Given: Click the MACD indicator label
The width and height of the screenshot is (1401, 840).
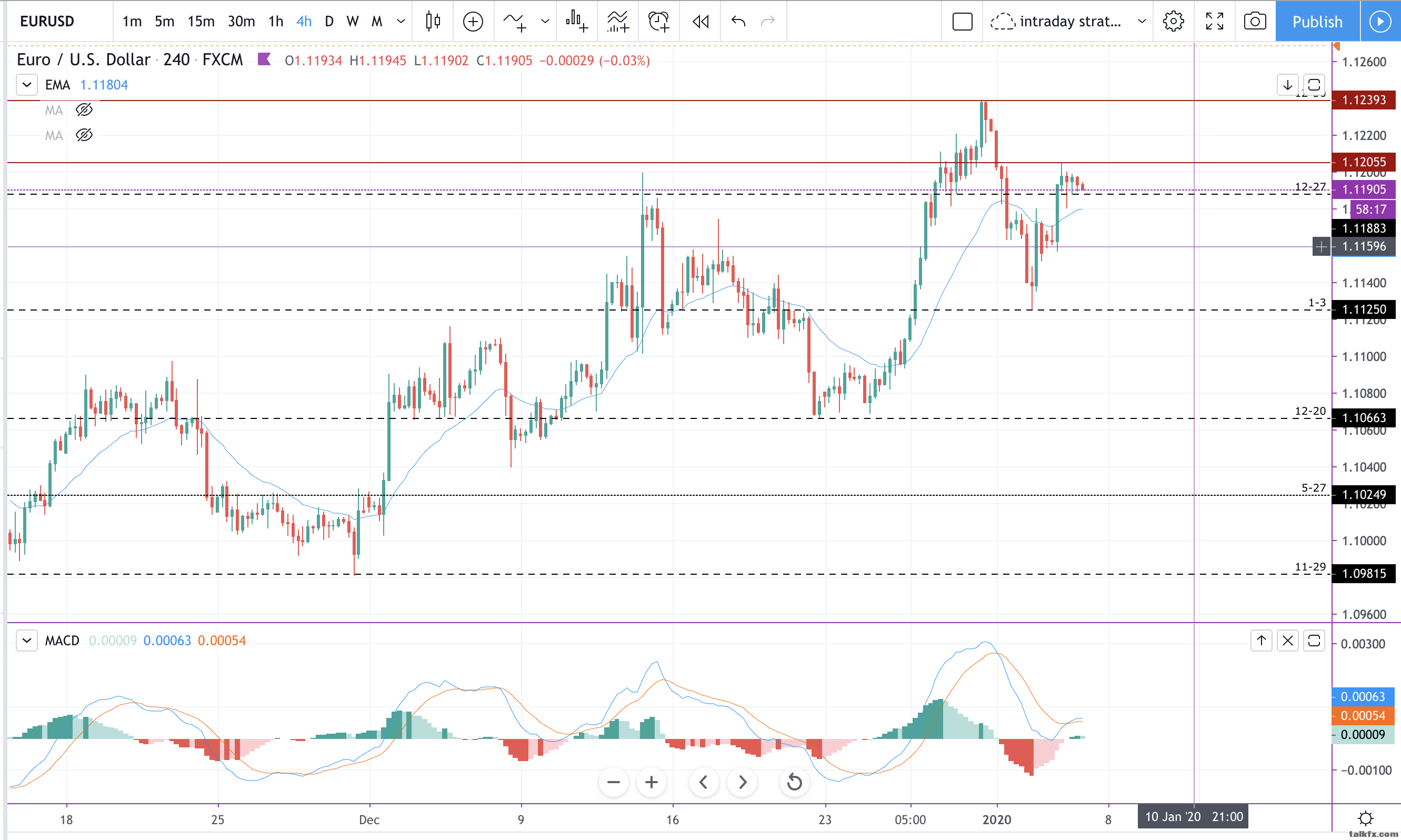Looking at the screenshot, I should click(62, 641).
